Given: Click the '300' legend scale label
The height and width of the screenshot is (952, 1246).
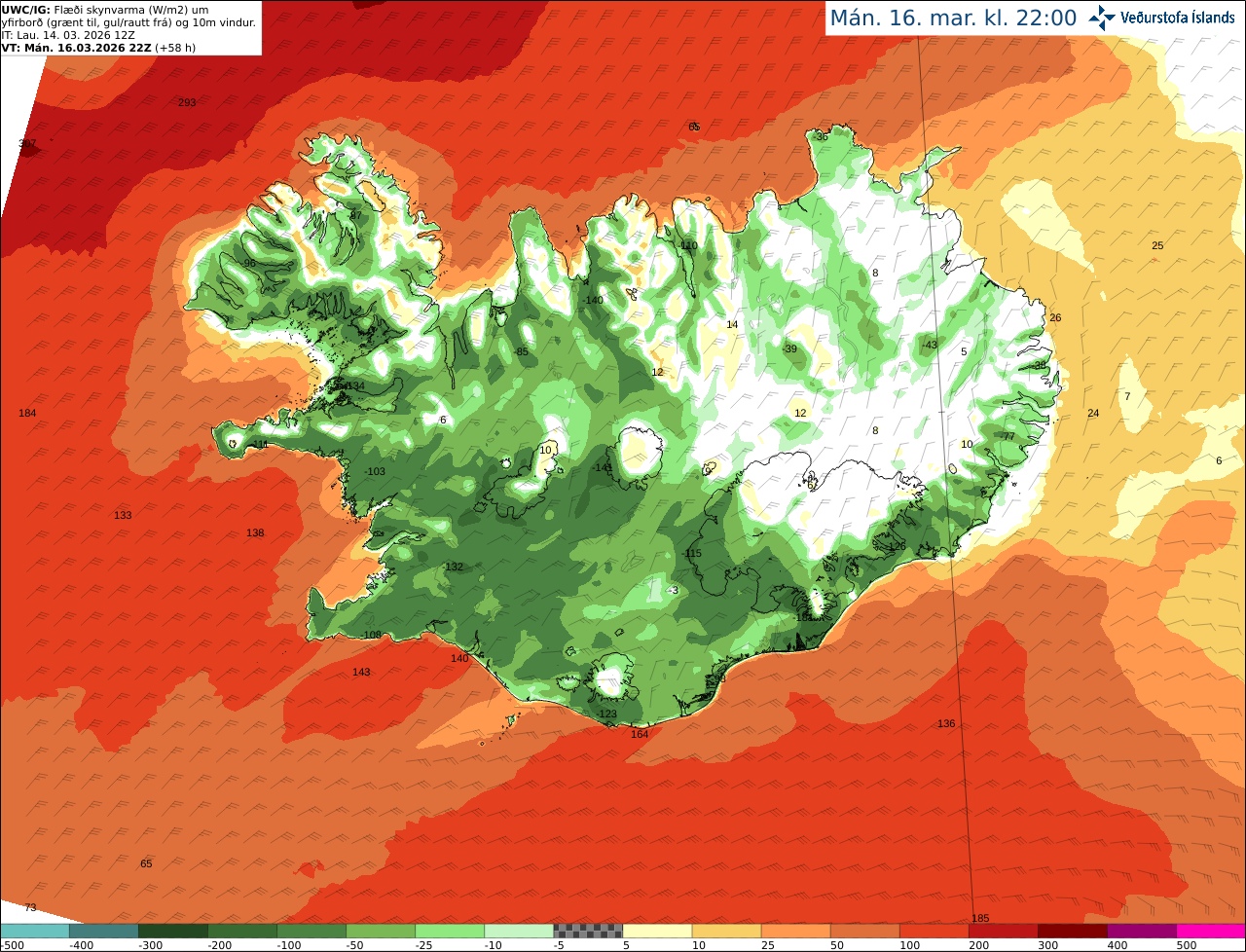Looking at the screenshot, I should click(x=1048, y=945).
